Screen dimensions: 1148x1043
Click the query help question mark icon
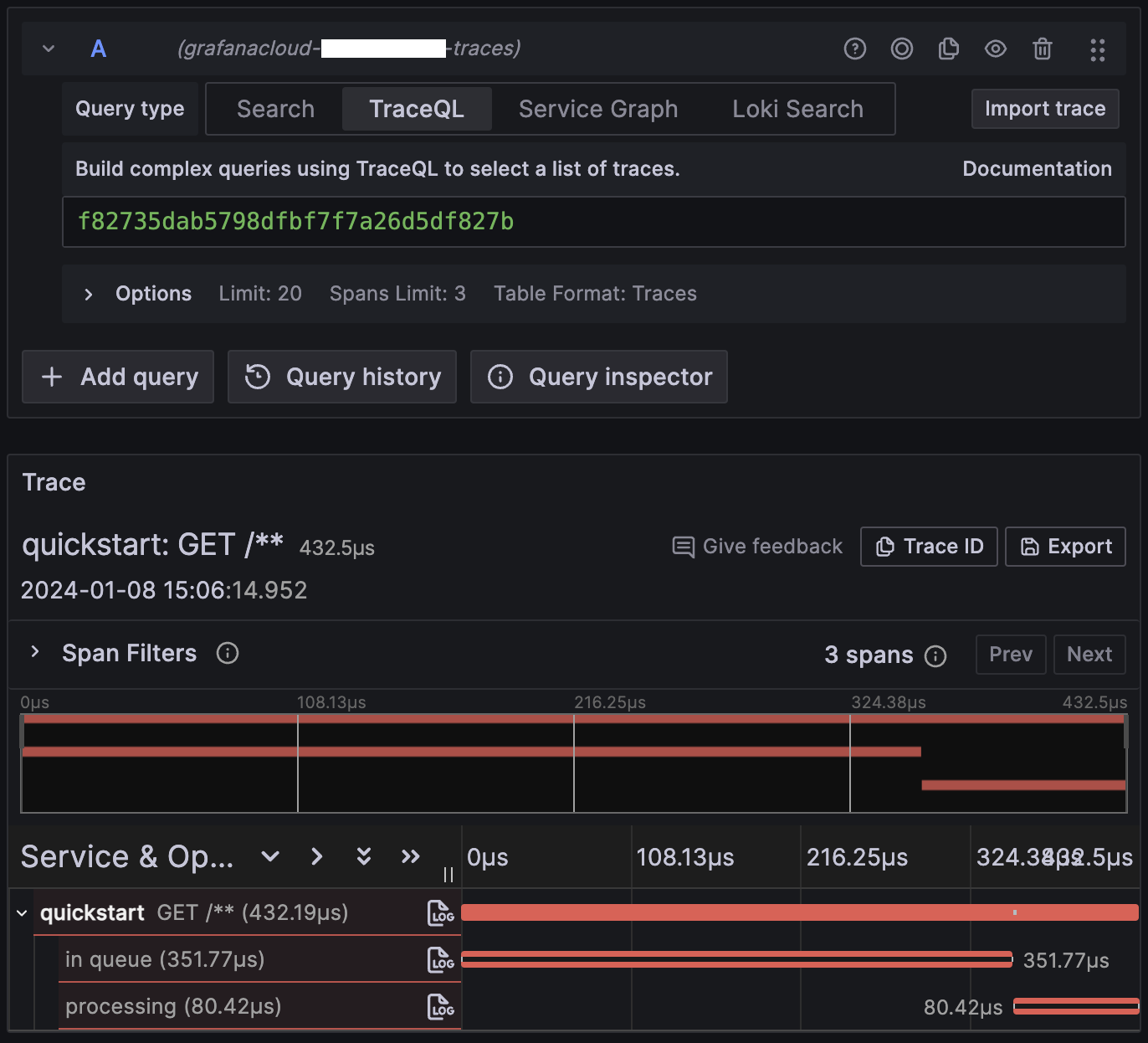tap(854, 49)
